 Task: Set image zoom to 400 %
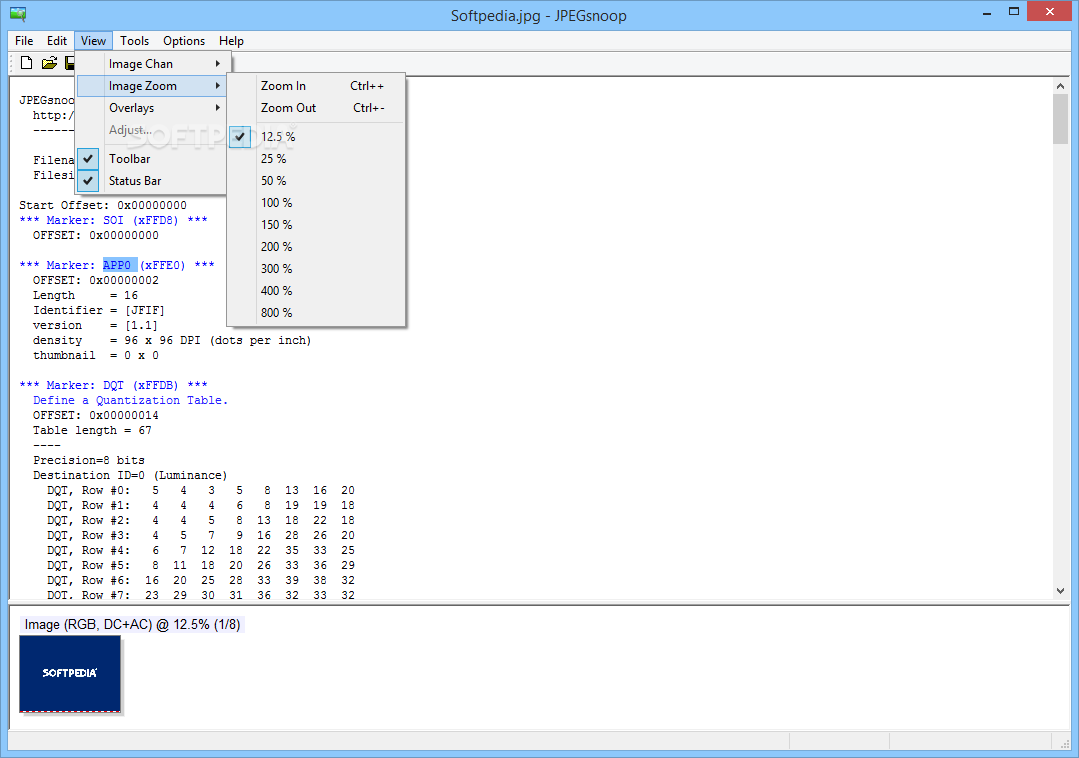(316, 291)
